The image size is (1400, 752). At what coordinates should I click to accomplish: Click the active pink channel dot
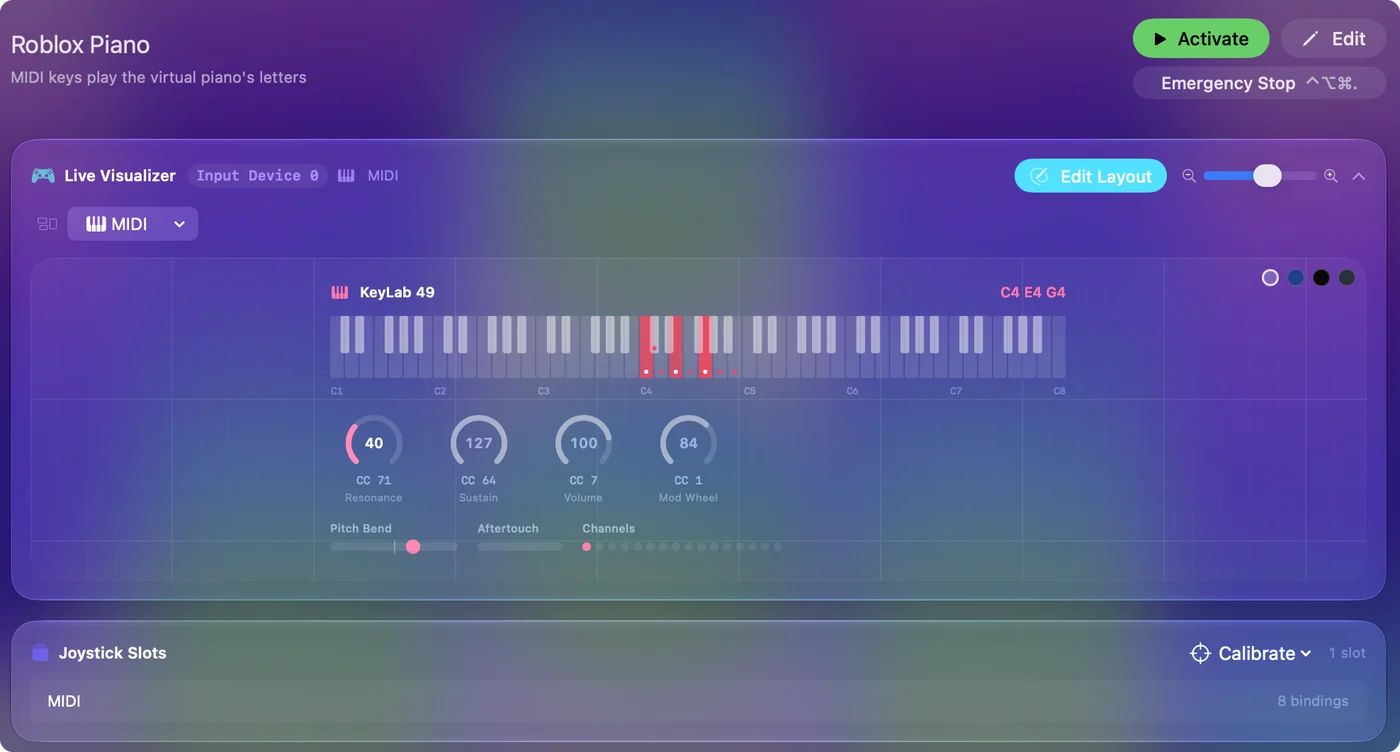tap(587, 547)
